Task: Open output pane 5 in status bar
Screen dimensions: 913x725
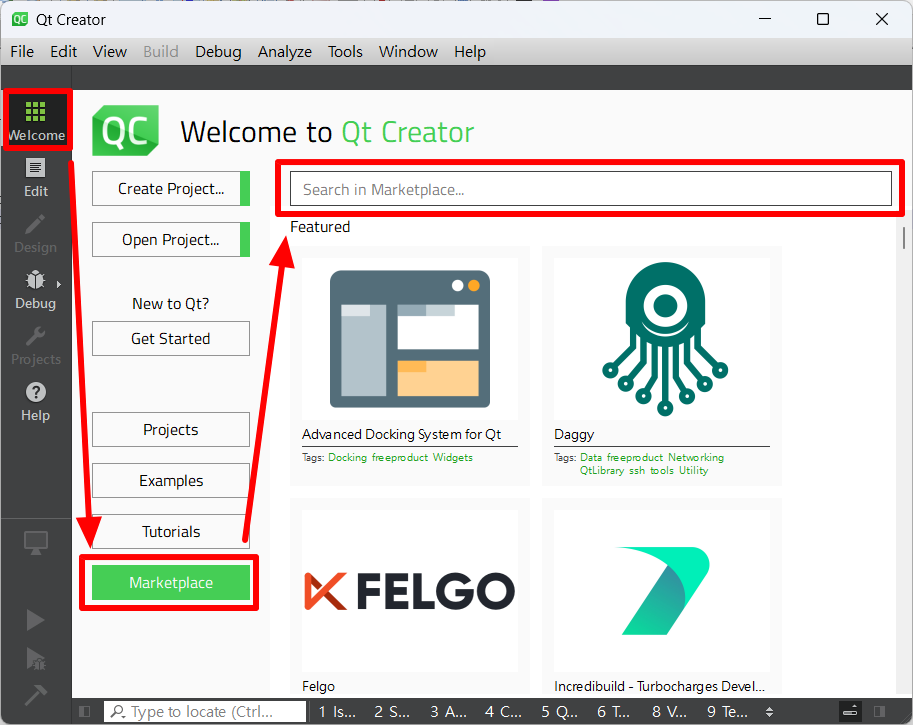Action: (x=559, y=712)
